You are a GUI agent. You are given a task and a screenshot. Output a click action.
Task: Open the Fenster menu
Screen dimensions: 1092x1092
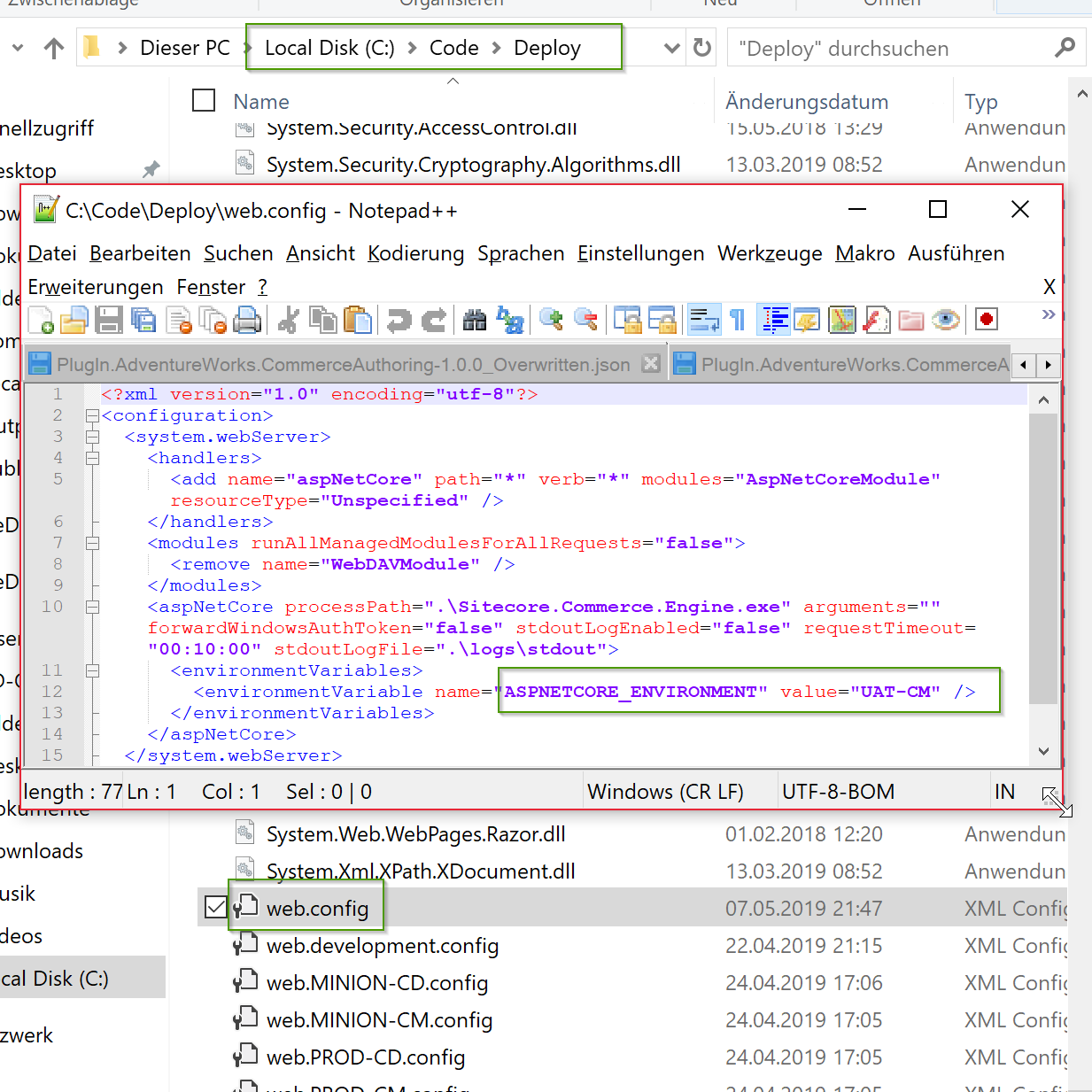coord(211,287)
